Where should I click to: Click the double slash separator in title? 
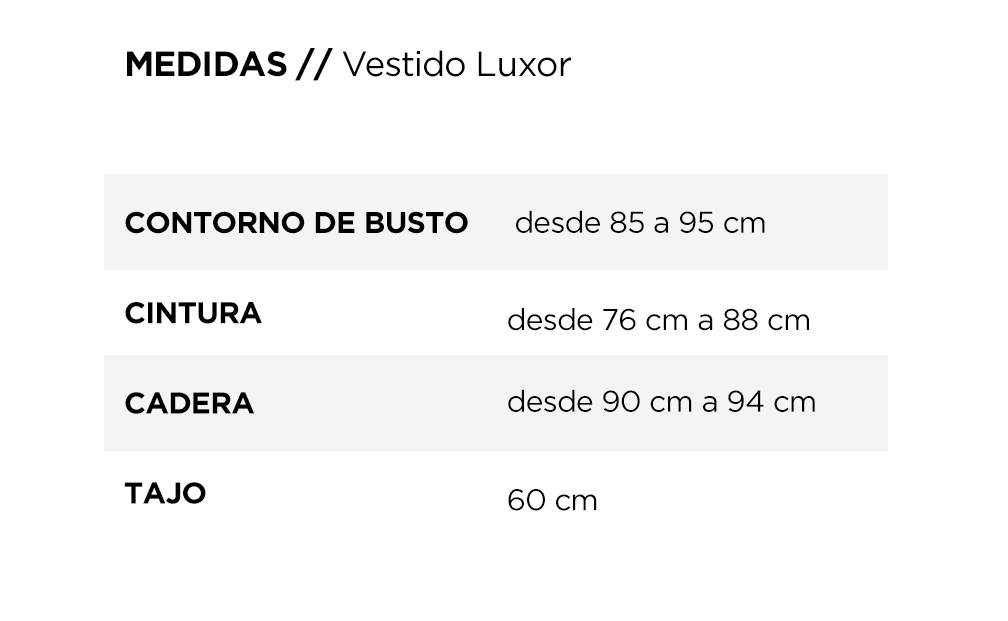click(314, 64)
